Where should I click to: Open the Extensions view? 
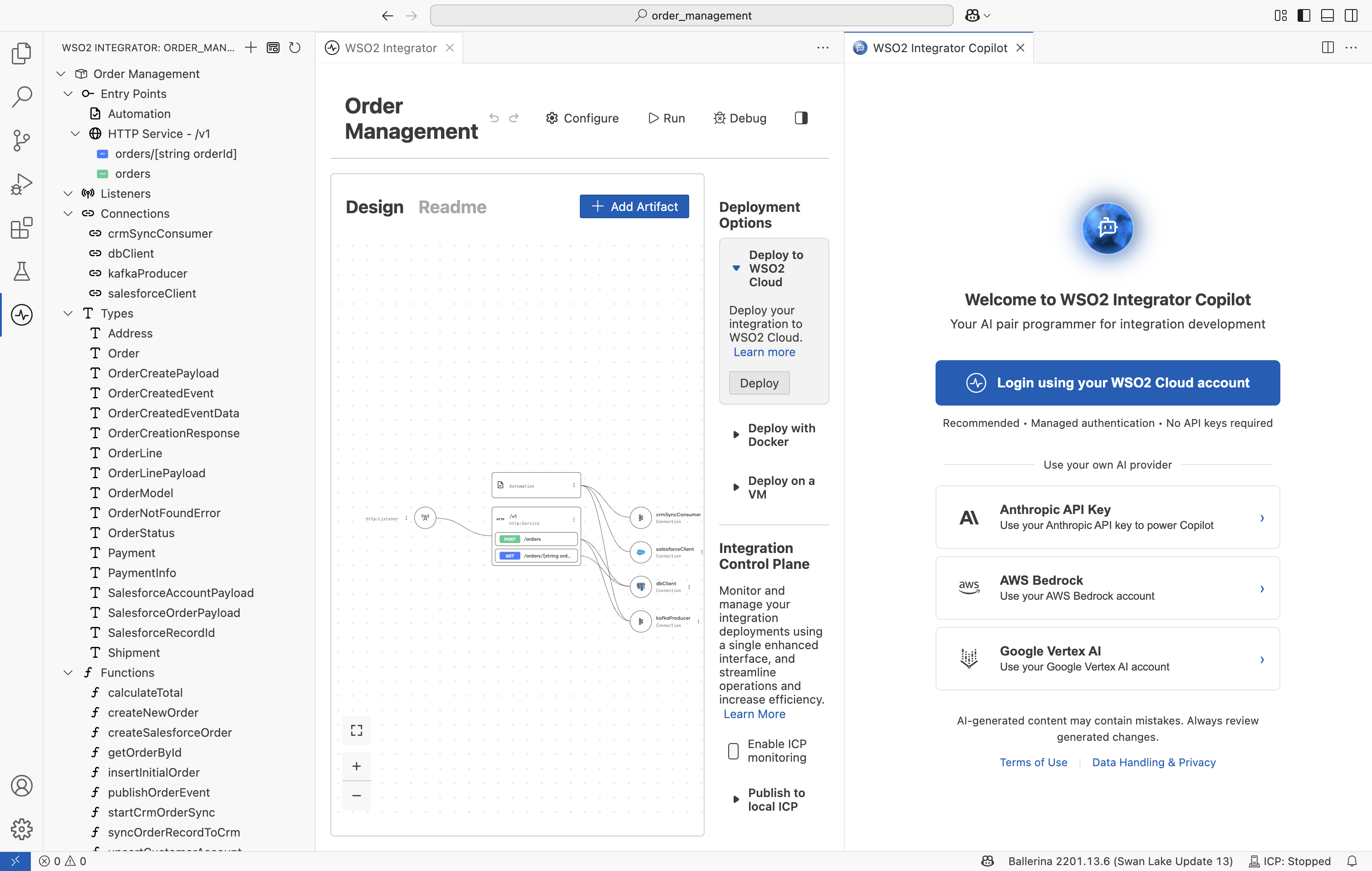(22, 228)
